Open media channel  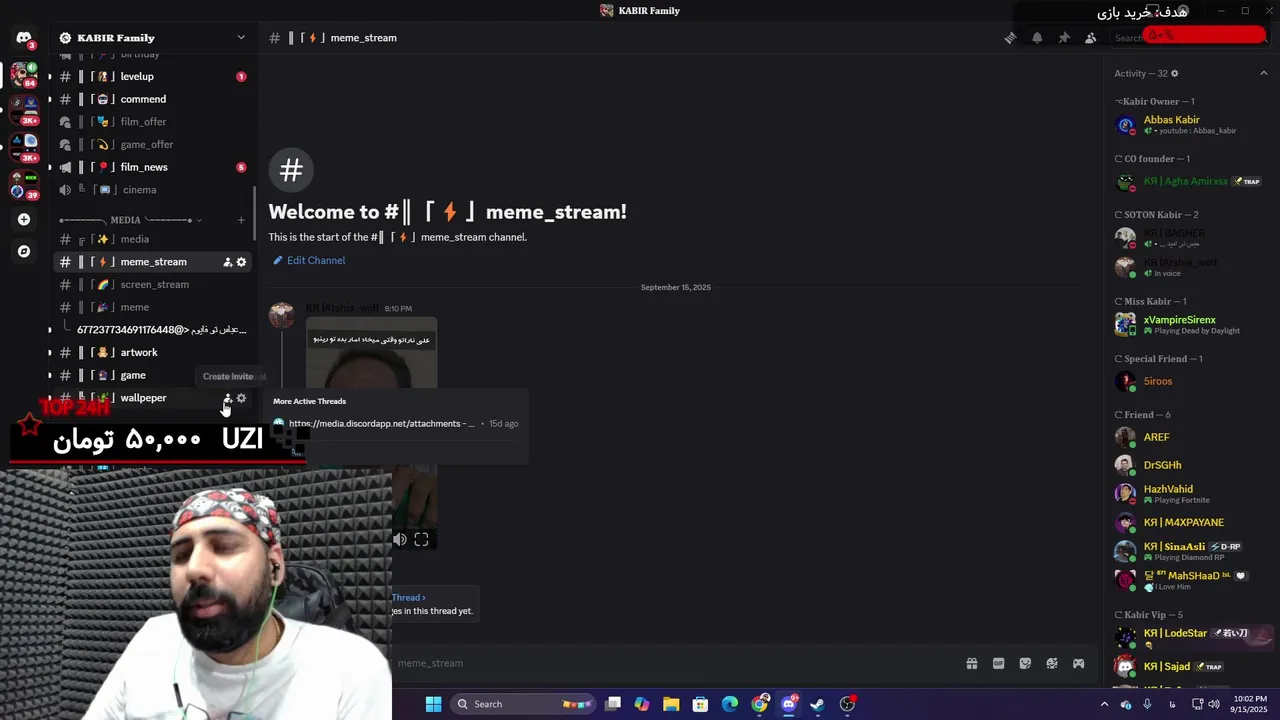coord(152,239)
